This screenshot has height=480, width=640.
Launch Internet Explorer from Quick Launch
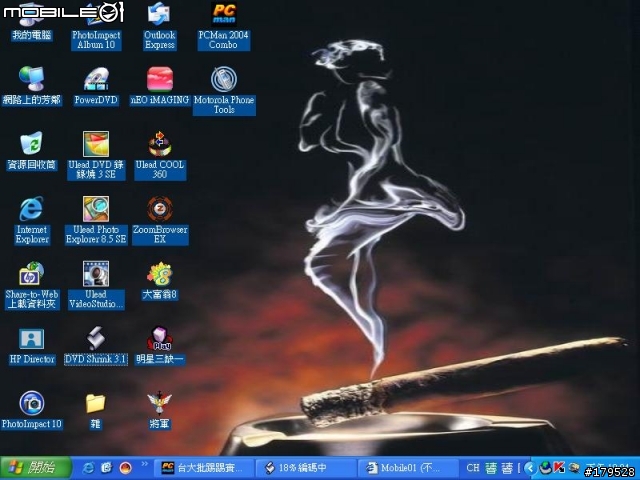tap(88, 468)
